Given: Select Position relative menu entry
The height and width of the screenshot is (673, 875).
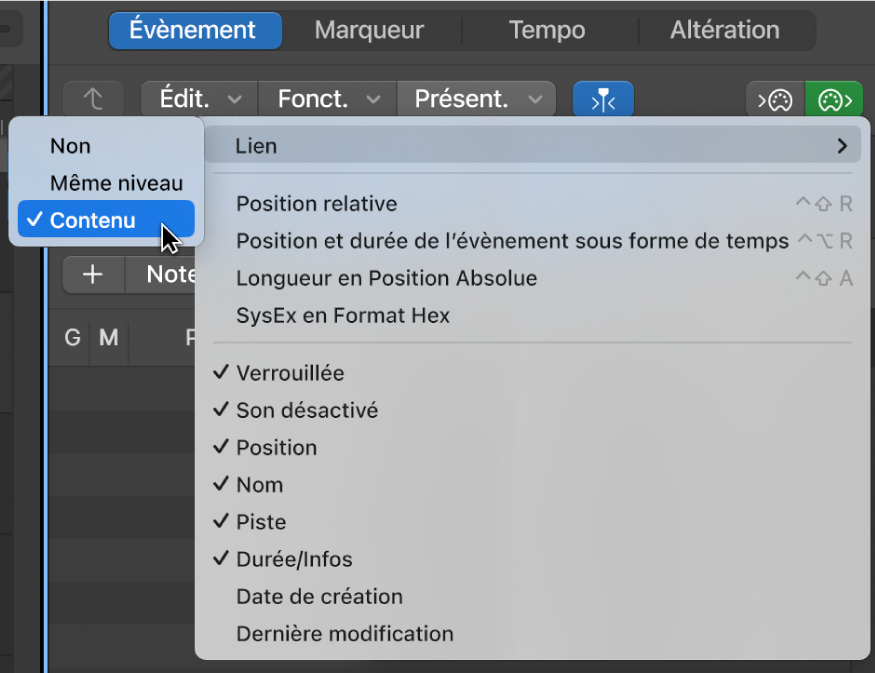Looking at the screenshot, I should (316, 204).
